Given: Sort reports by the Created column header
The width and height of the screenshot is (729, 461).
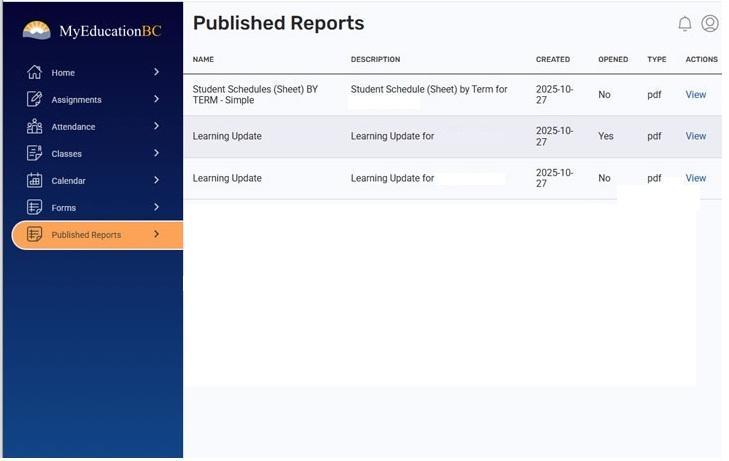Looking at the screenshot, I should pyautogui.click(x=553, y=60).
